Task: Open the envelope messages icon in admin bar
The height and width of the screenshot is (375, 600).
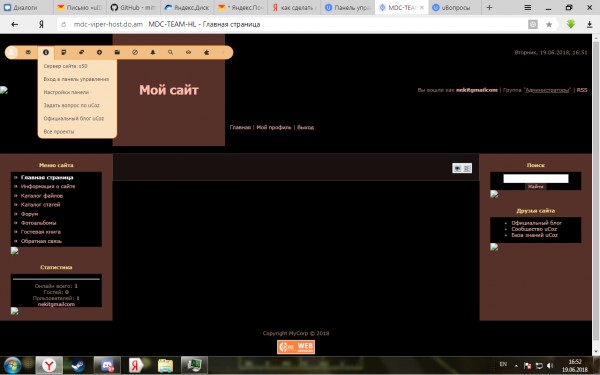Action: coord(28,52)
